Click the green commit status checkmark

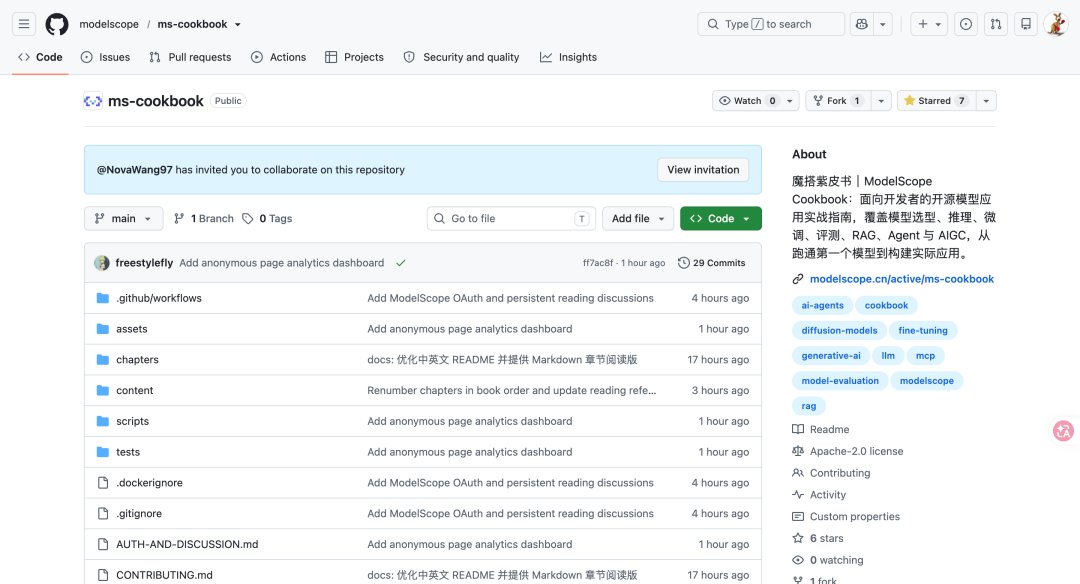pos(401,263)
